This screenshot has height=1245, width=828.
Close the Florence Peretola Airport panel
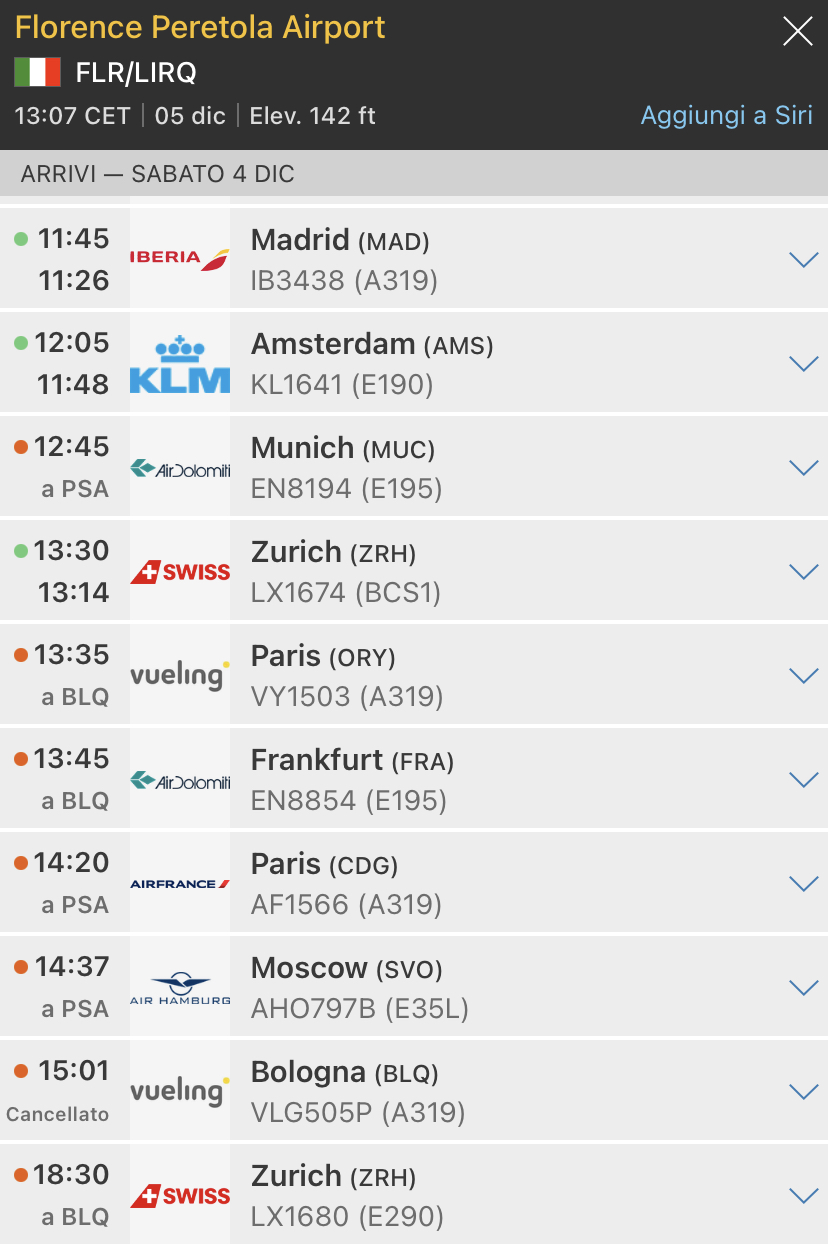(x=797, y=32)
